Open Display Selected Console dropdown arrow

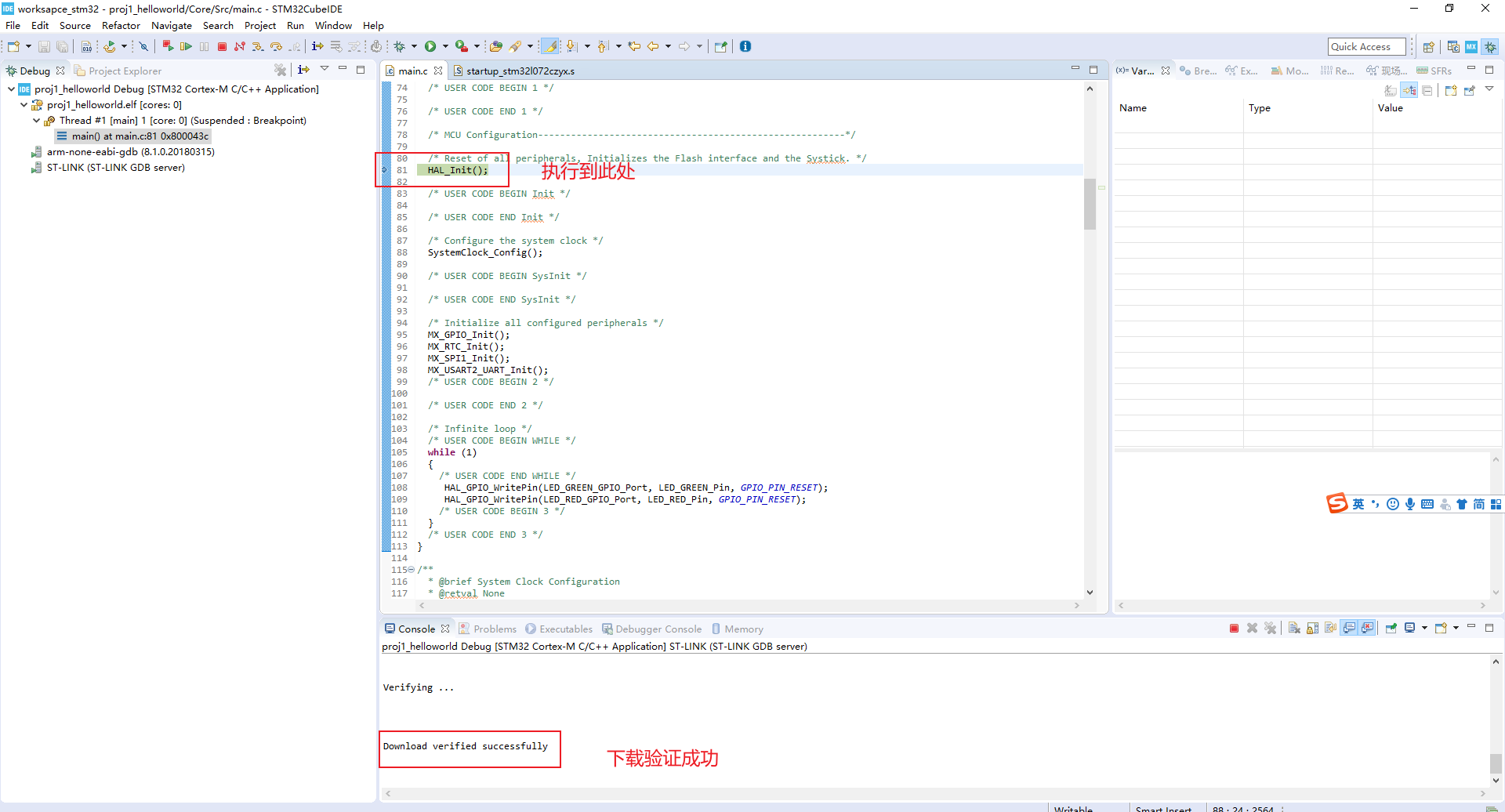pyautogui.click(x=1424, y=628)
